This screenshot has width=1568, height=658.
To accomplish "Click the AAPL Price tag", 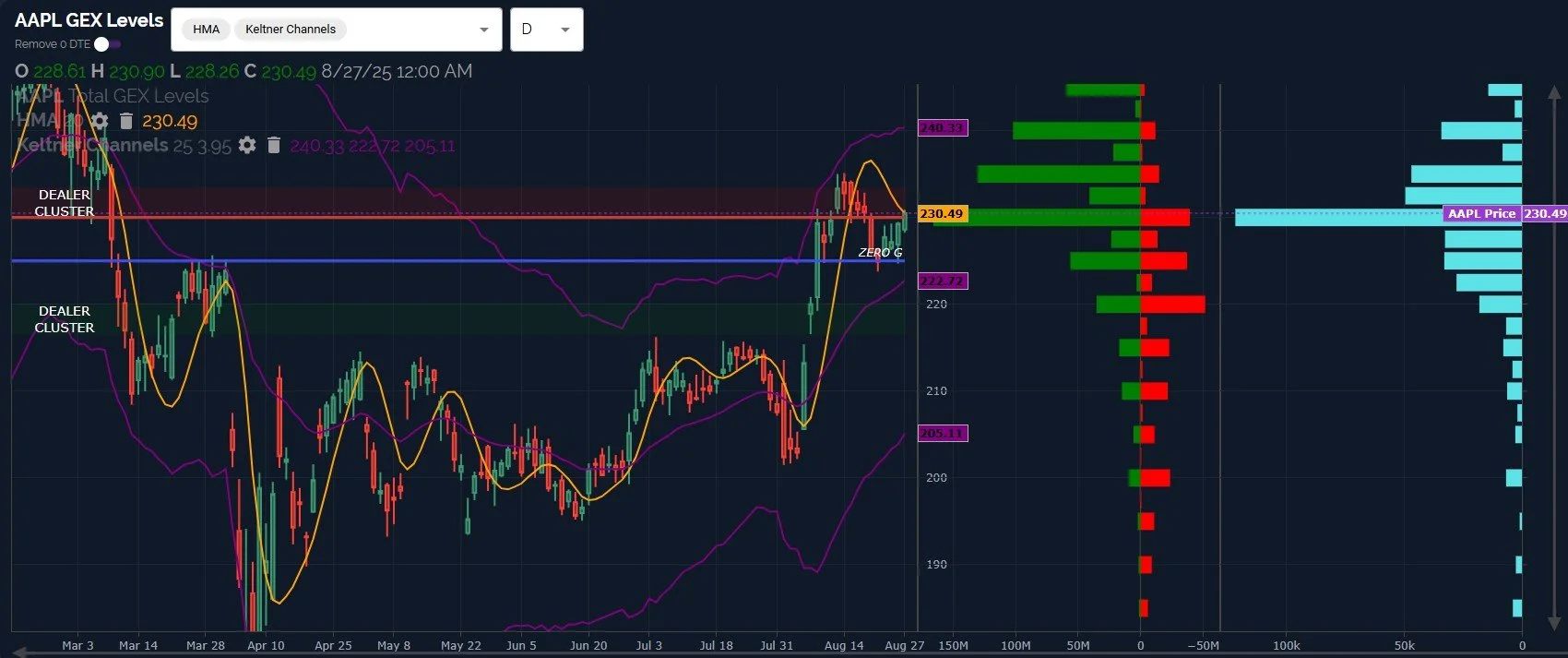I will click(1481, 213).
